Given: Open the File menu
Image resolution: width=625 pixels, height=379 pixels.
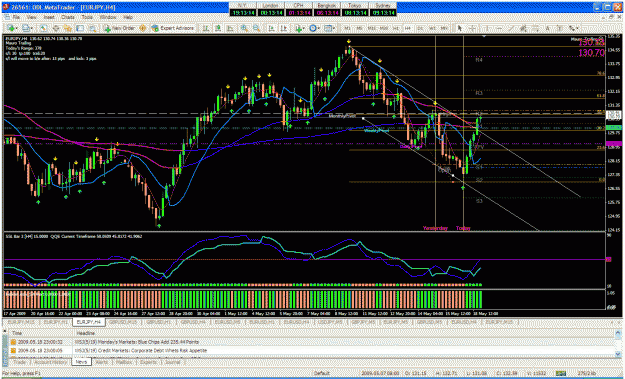Looking at the screenshot, I should pyautogui.click(x=16, y=17).
